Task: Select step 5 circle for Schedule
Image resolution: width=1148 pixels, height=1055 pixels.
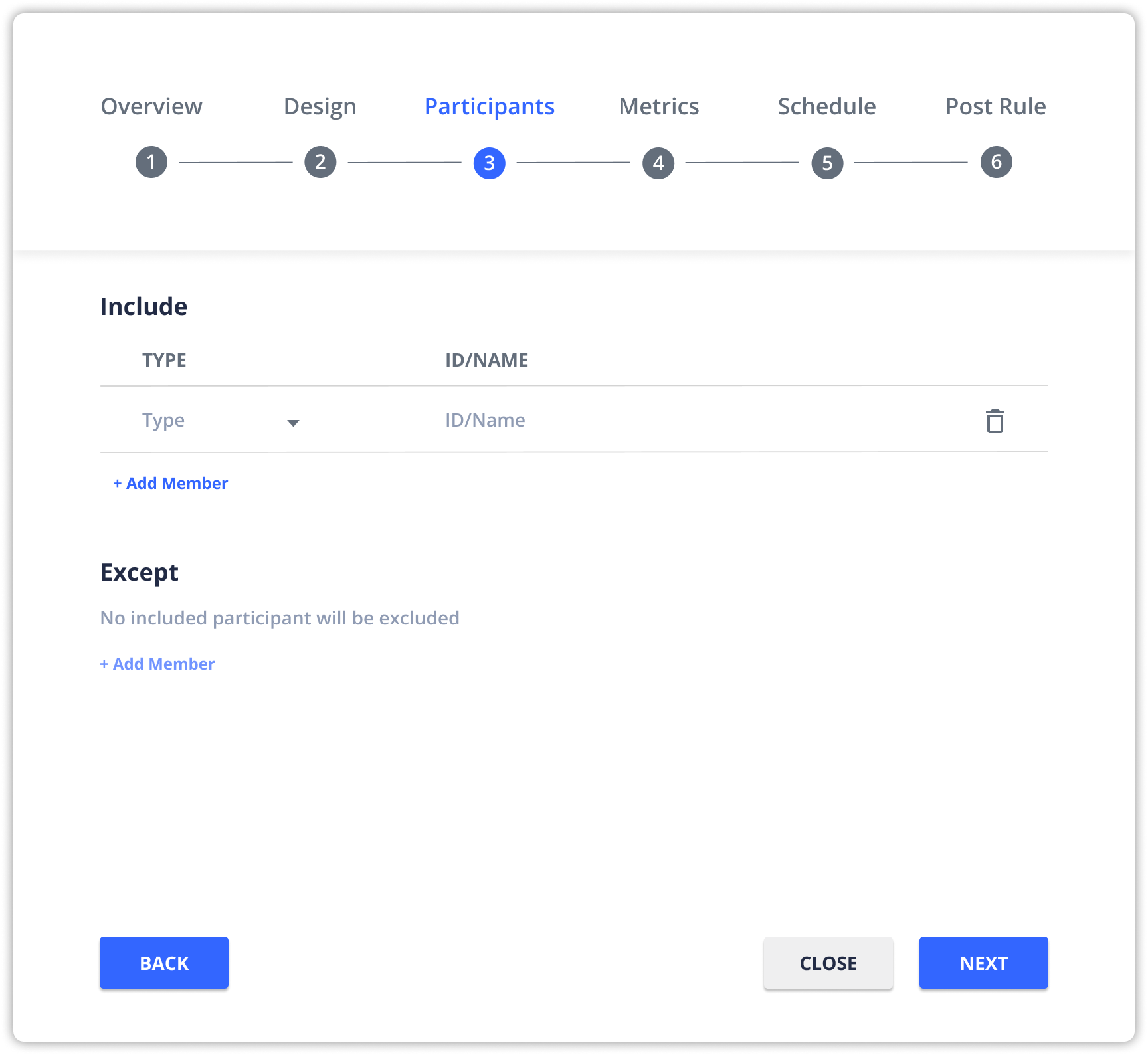Action: [x=827, y=161]
